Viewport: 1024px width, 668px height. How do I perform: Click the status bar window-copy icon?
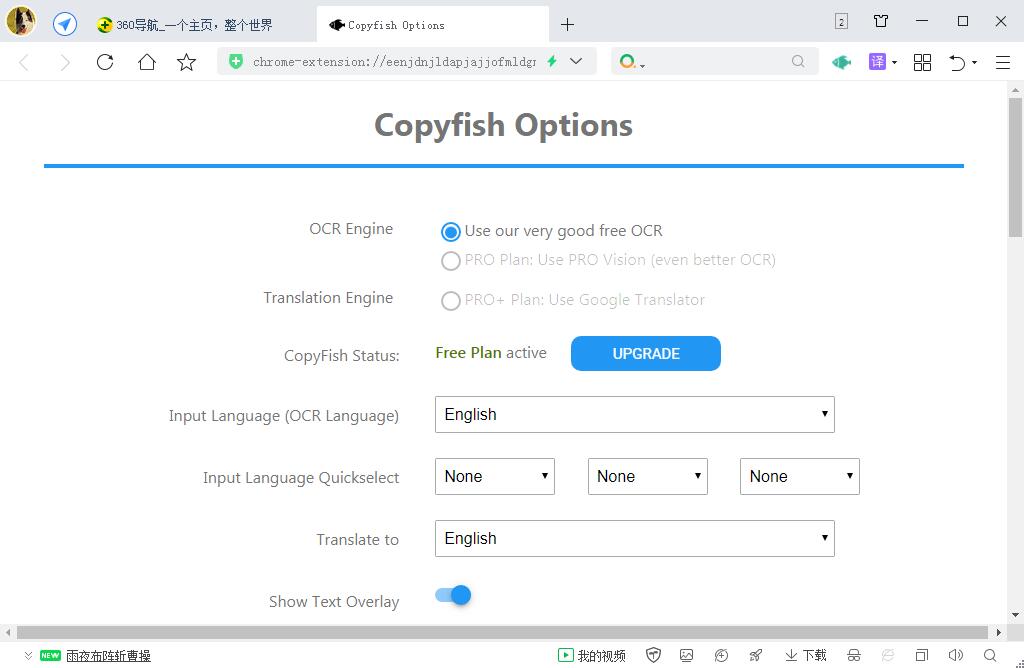tap(921, 655)
